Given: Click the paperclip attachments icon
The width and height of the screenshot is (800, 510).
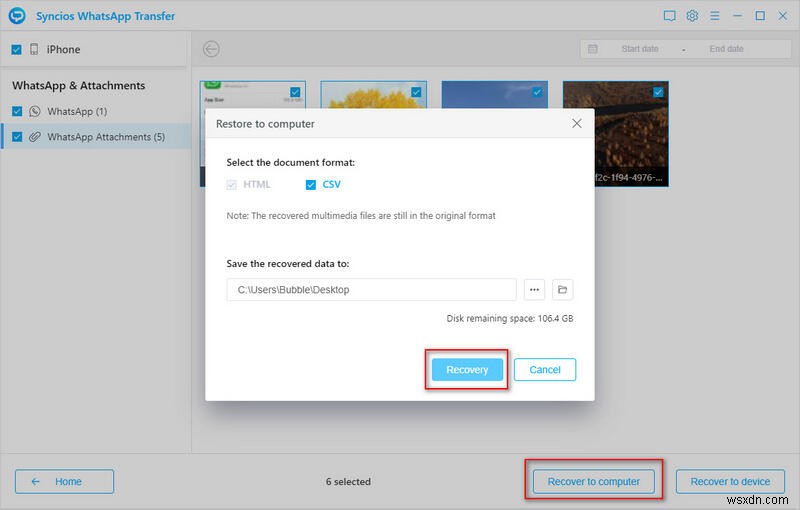Looking at the screenshot, I should (34, 137).
